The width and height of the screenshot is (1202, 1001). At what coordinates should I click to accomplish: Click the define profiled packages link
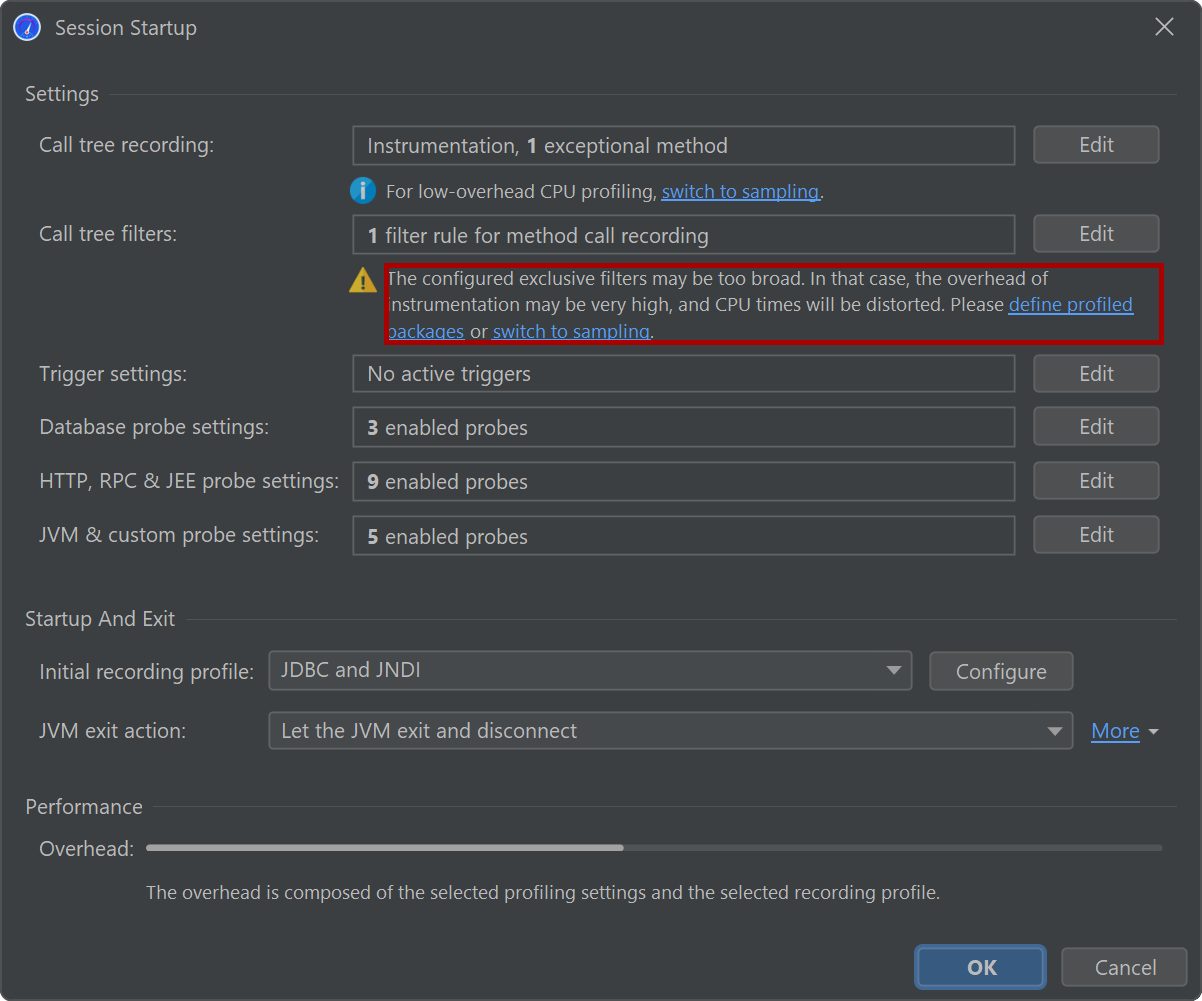coord(1070,305)
